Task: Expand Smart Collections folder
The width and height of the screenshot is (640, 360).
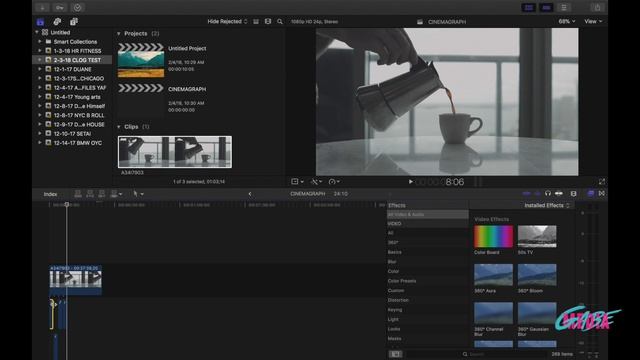Action: [x=40, y=42]
